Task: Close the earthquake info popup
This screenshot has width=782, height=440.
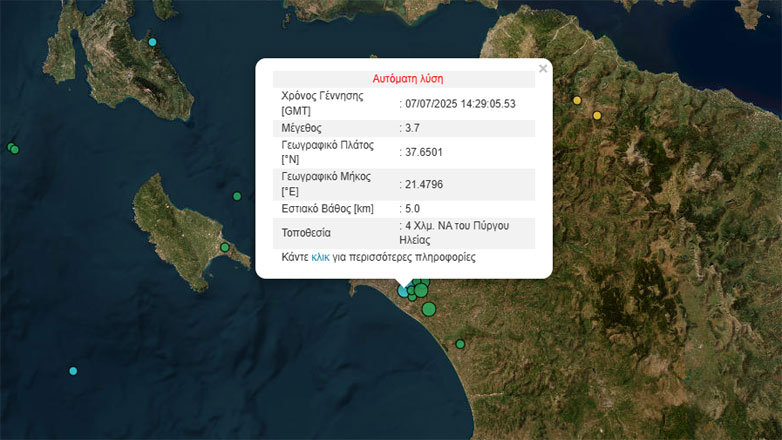Action: 543,69
